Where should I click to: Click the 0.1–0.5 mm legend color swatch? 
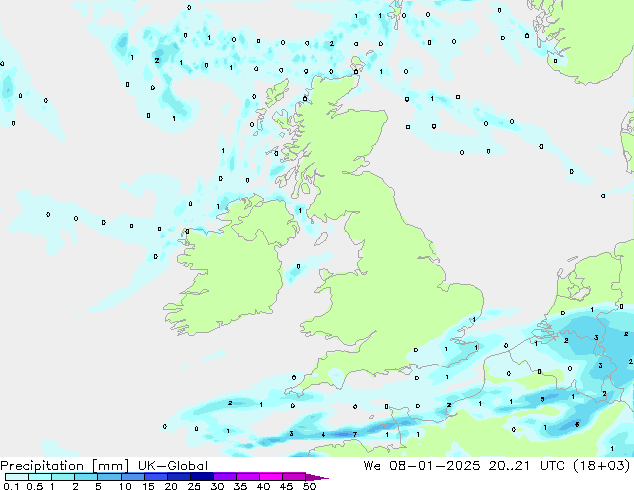[x=17, y=477]
